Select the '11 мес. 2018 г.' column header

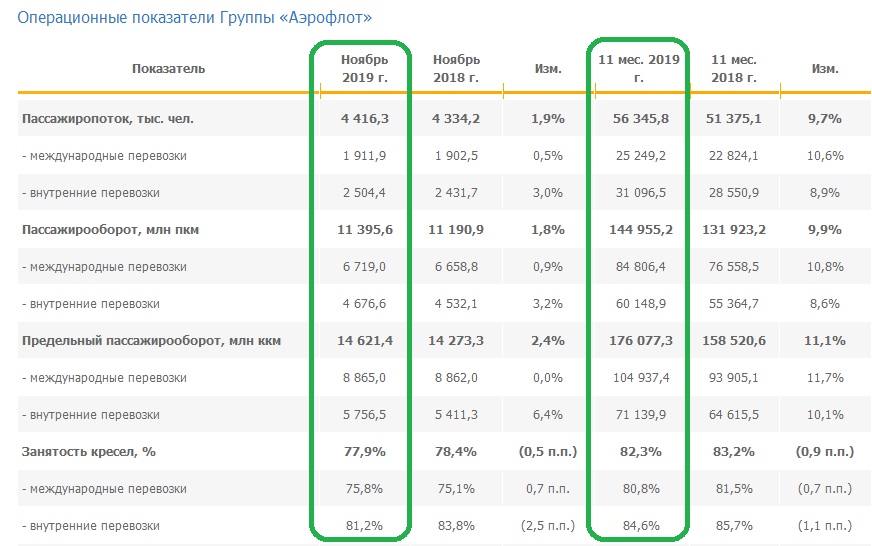734,68
